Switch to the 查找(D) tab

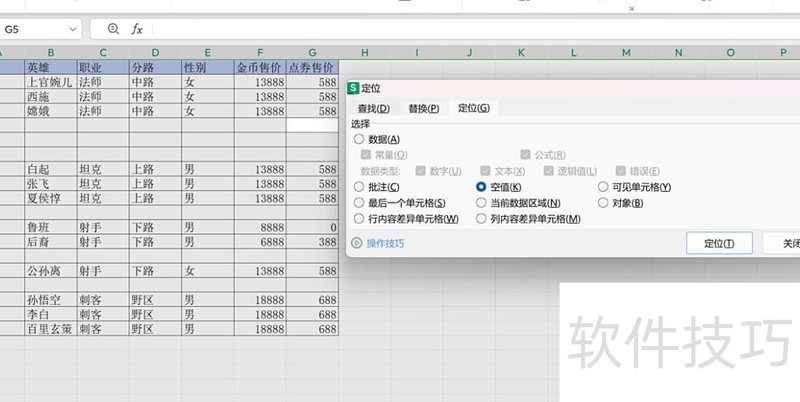coord(373,108)
